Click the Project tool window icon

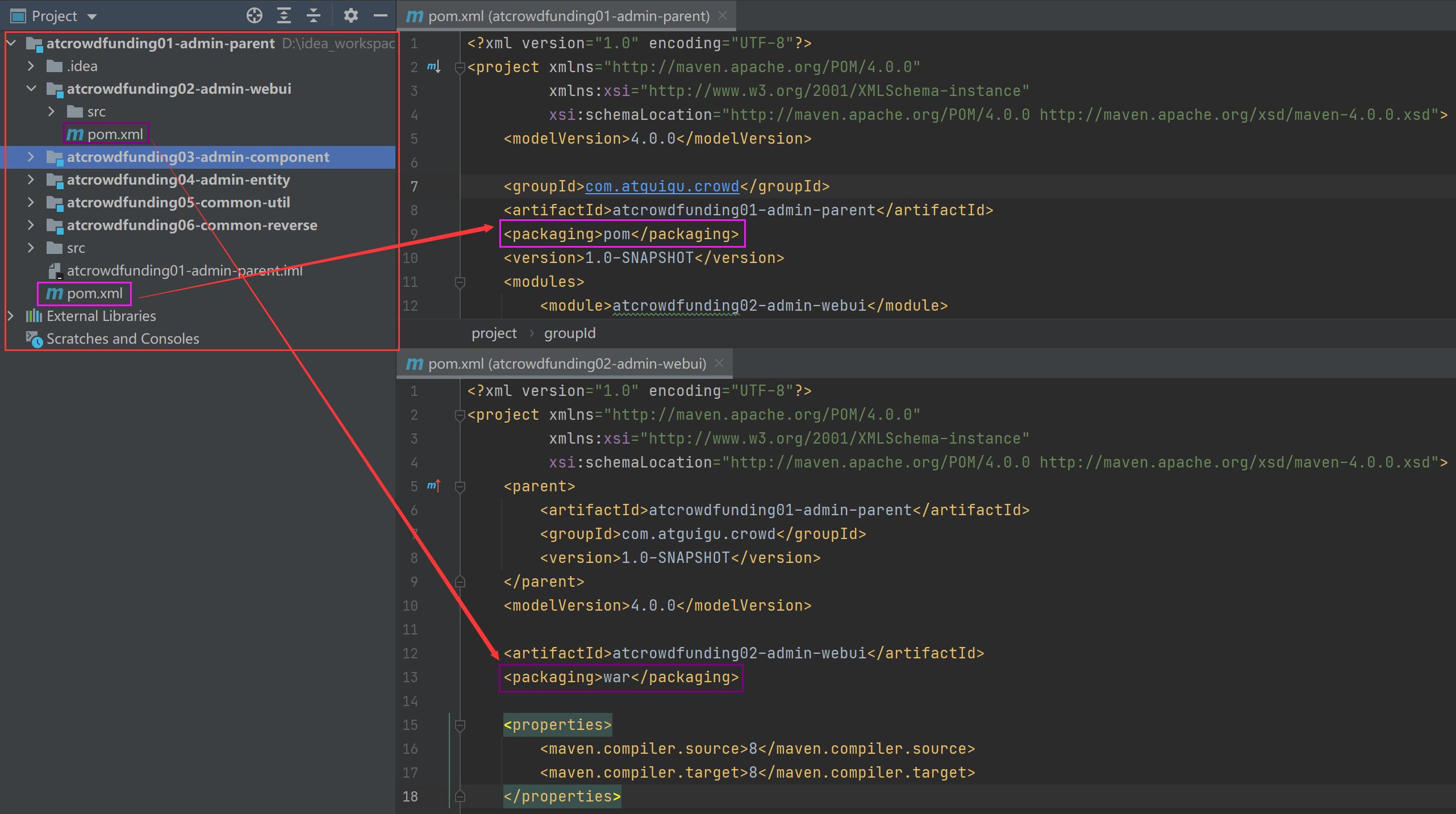tap(18, 16)
